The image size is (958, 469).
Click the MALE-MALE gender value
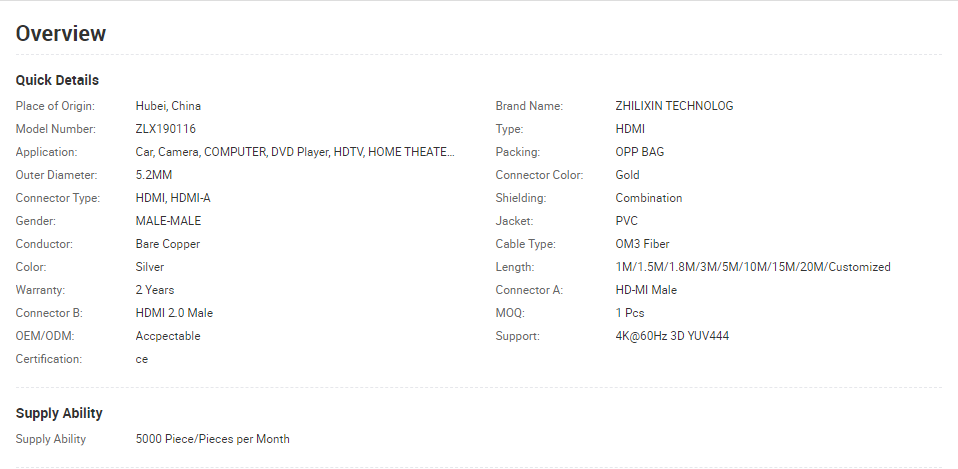tap(168, 221)
